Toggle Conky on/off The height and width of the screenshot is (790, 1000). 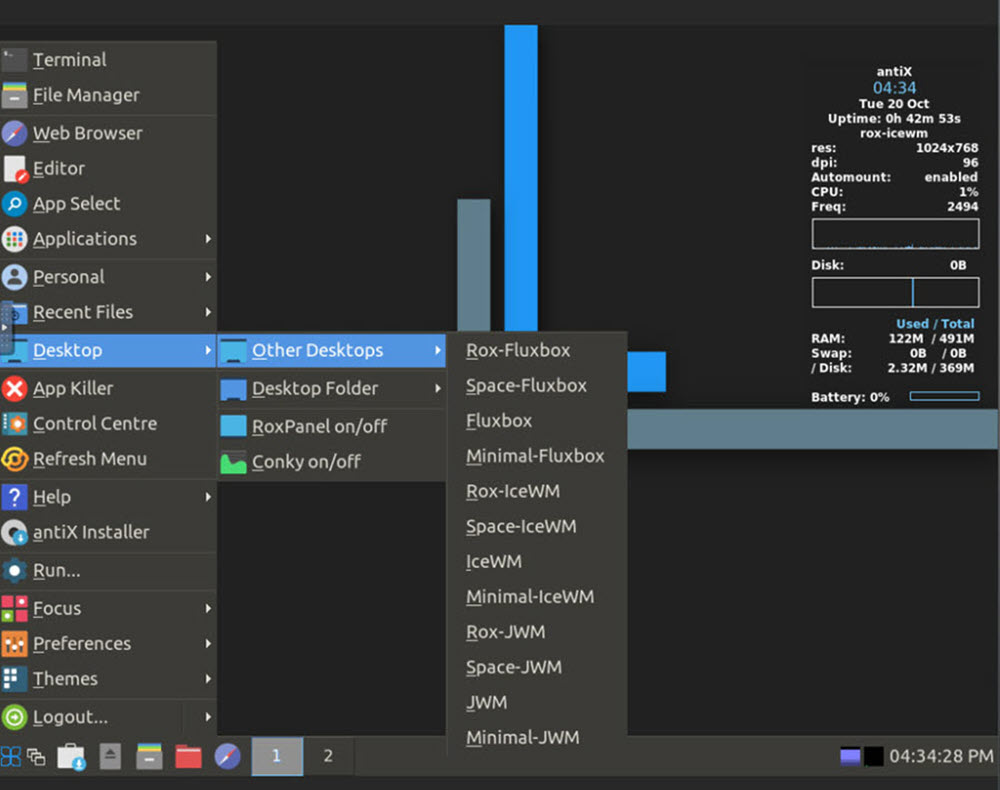click(306, 461)
